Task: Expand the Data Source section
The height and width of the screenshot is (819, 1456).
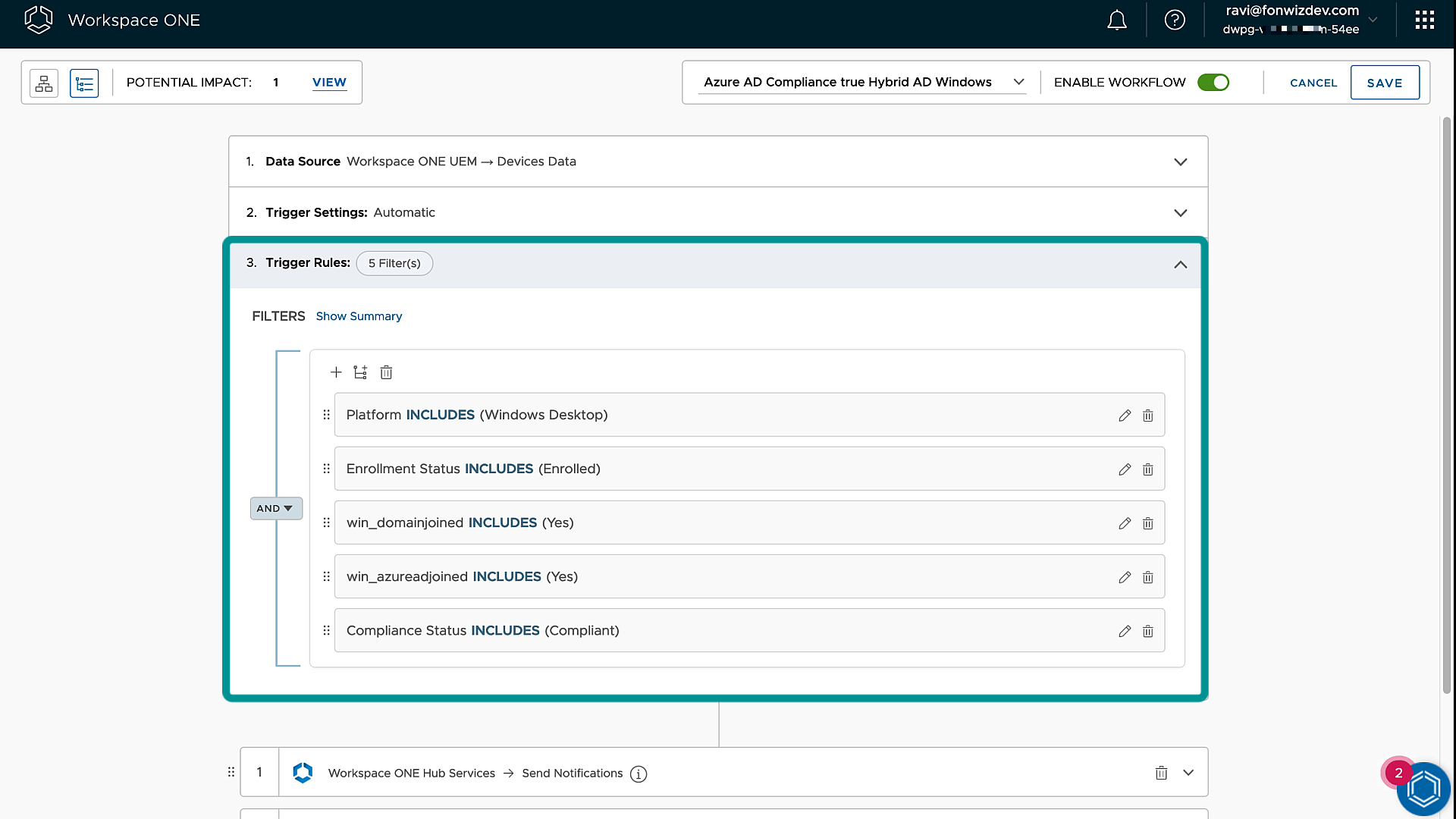Action: tap(1180, 162)
